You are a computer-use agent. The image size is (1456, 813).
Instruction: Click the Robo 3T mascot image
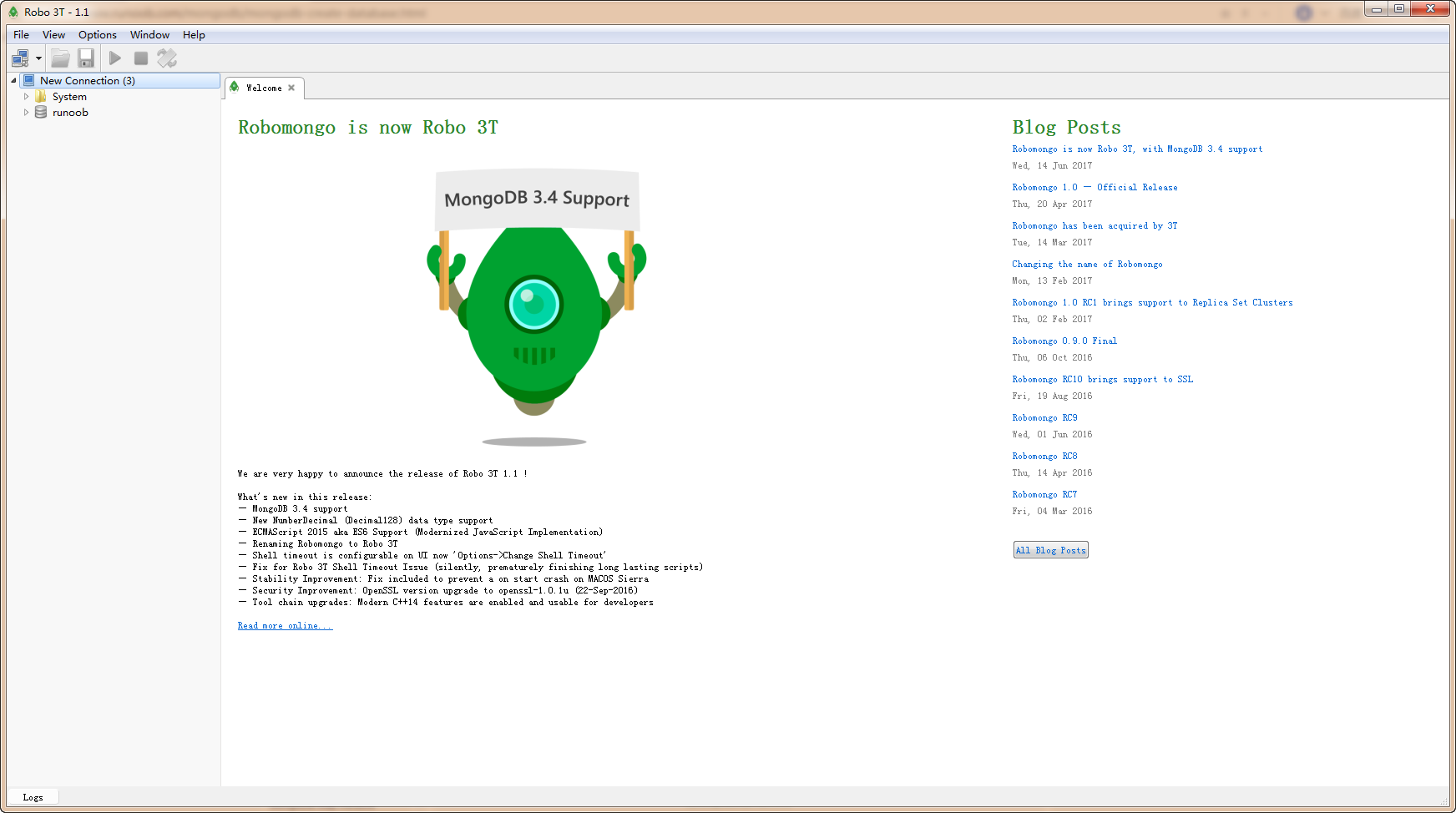(536, 307)
